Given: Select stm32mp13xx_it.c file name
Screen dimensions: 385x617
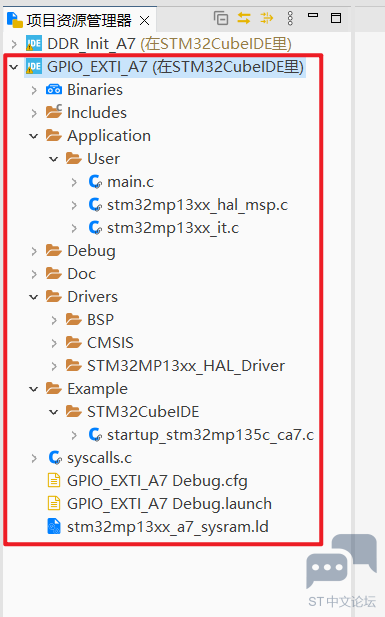Looking at the screenshot, I should [173, 228].
